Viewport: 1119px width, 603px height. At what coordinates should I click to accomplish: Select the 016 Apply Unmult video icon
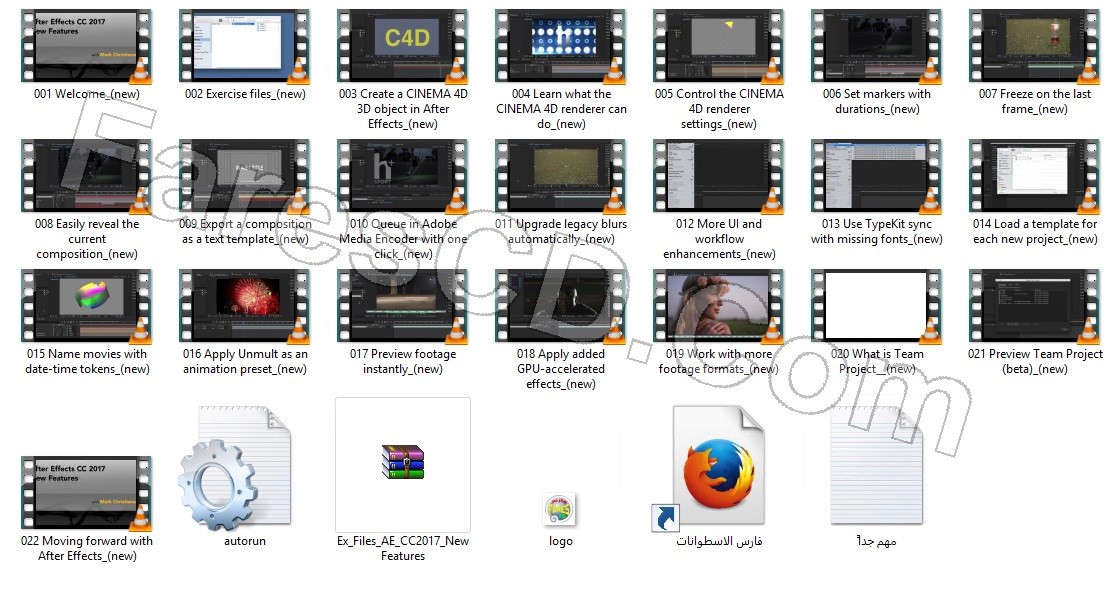[245, 306]
